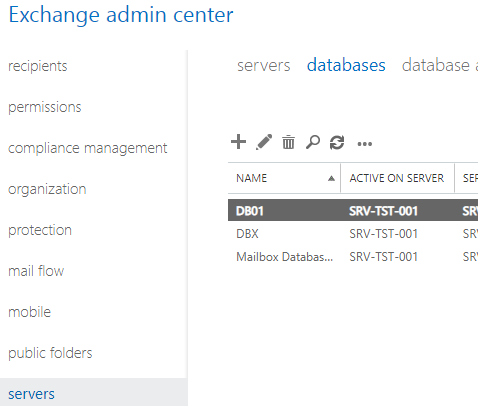This screenshot has width=478, height=406.
Task: Click the trash can delete icon
Action: click(x=288, y=142)
